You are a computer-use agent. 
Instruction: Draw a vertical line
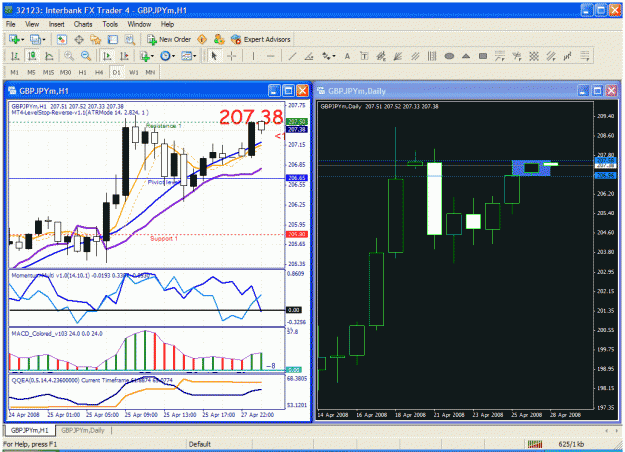[253, 56]
